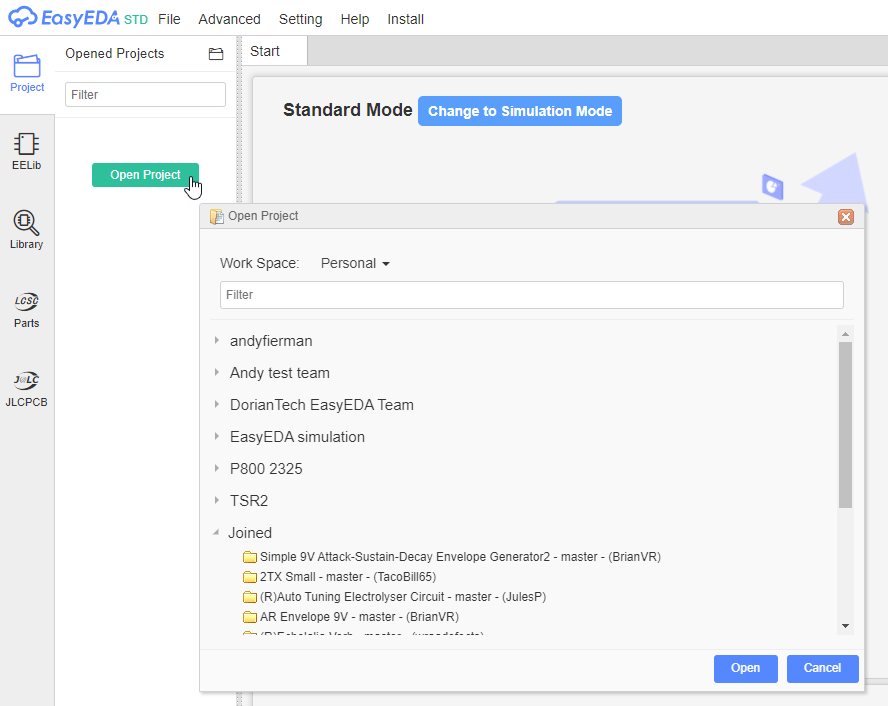The width and height of the screenshot is (888, 706).
Task: Open the LCSC Parts panel
Action: [27, 309]
